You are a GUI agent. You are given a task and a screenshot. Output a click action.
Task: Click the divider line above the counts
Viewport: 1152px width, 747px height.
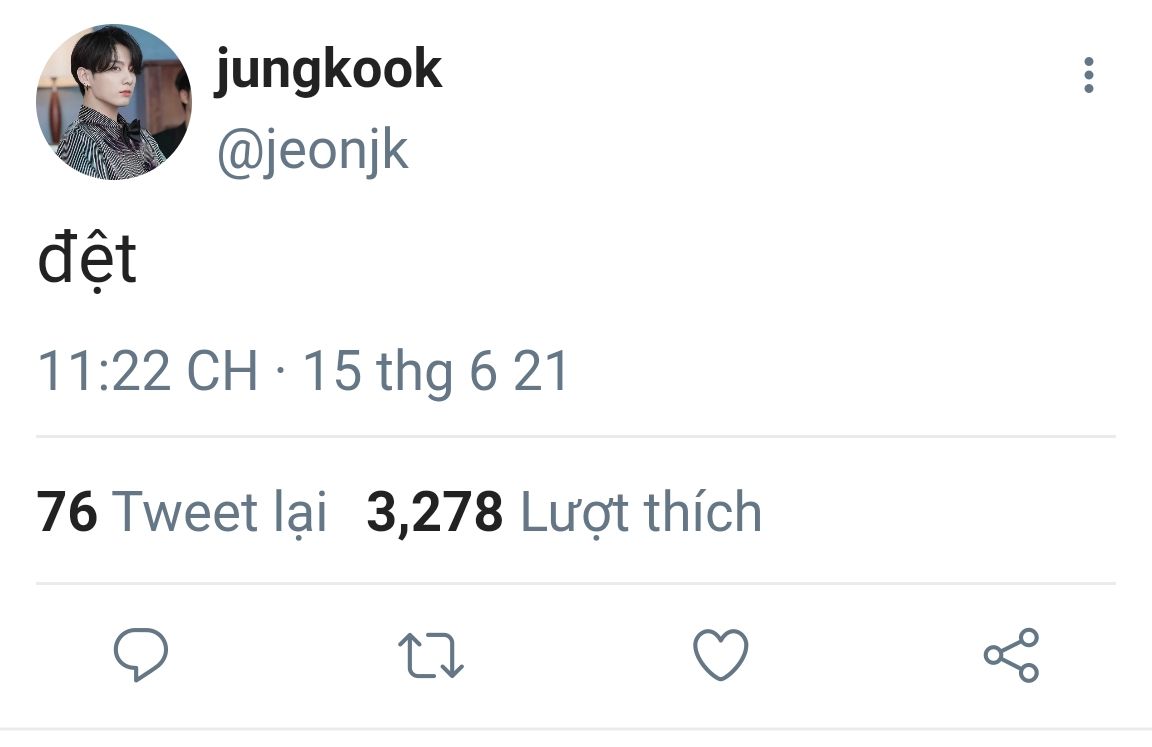(576, 436)
